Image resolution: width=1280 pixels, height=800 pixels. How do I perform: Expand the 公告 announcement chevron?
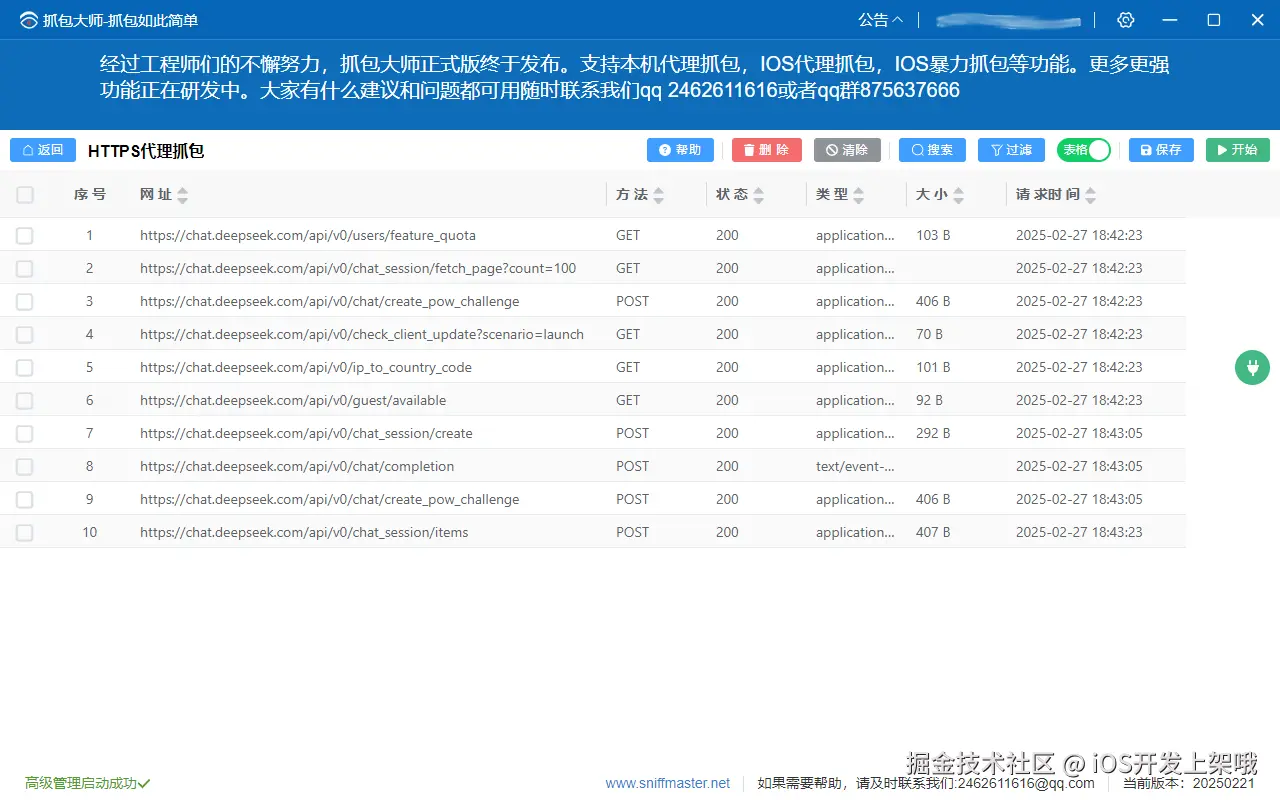click(897, 20)
